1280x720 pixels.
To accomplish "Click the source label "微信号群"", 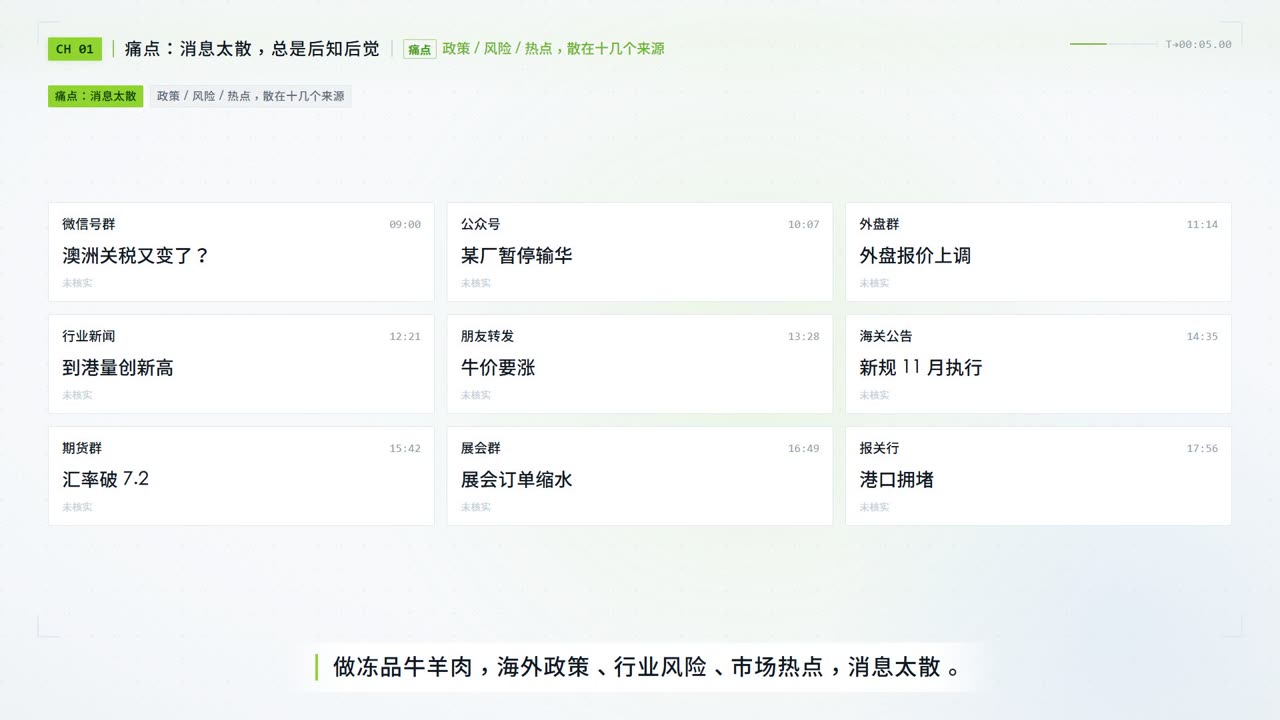I will (x=89, y=224).
